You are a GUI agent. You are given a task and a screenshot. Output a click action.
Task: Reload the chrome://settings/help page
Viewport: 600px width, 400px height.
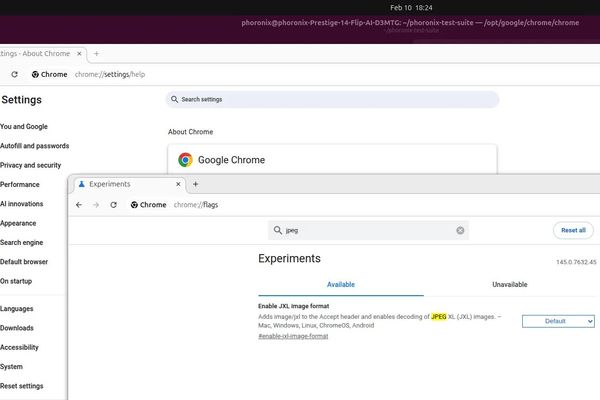[x=15, y=74]
